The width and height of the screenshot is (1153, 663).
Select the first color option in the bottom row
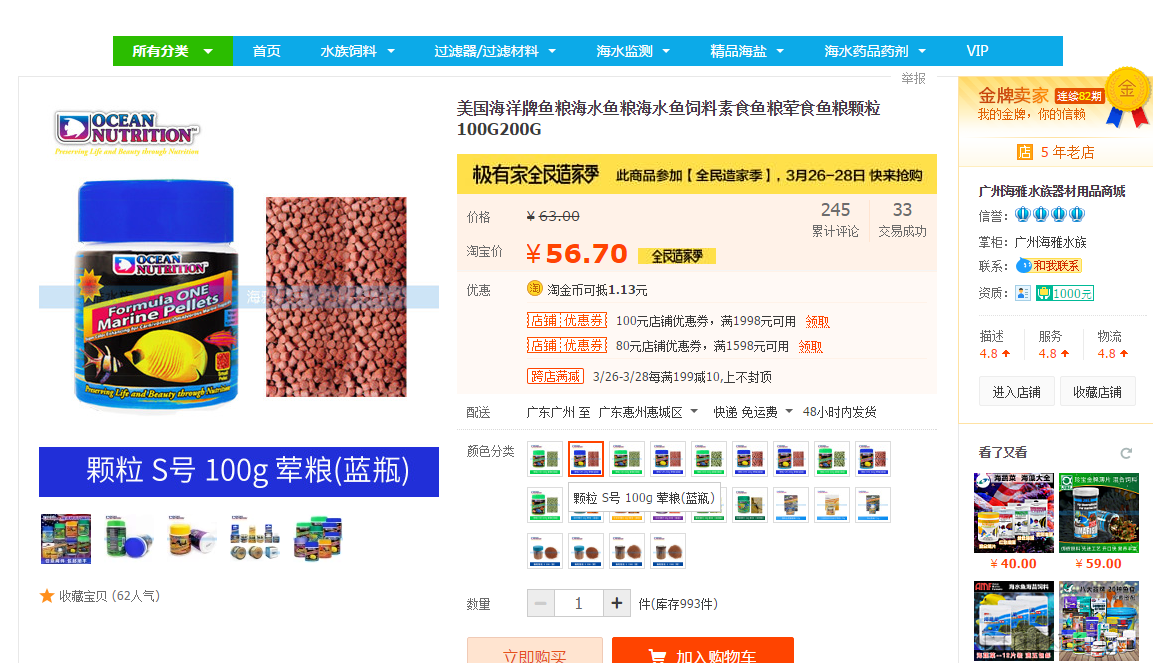[x=545, y=551]
